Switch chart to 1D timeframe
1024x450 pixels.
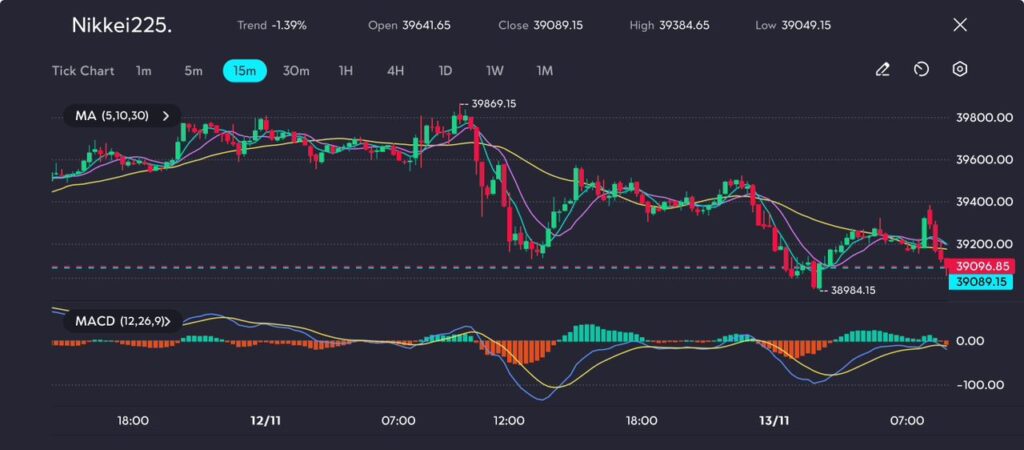click(x=445, y=71)
